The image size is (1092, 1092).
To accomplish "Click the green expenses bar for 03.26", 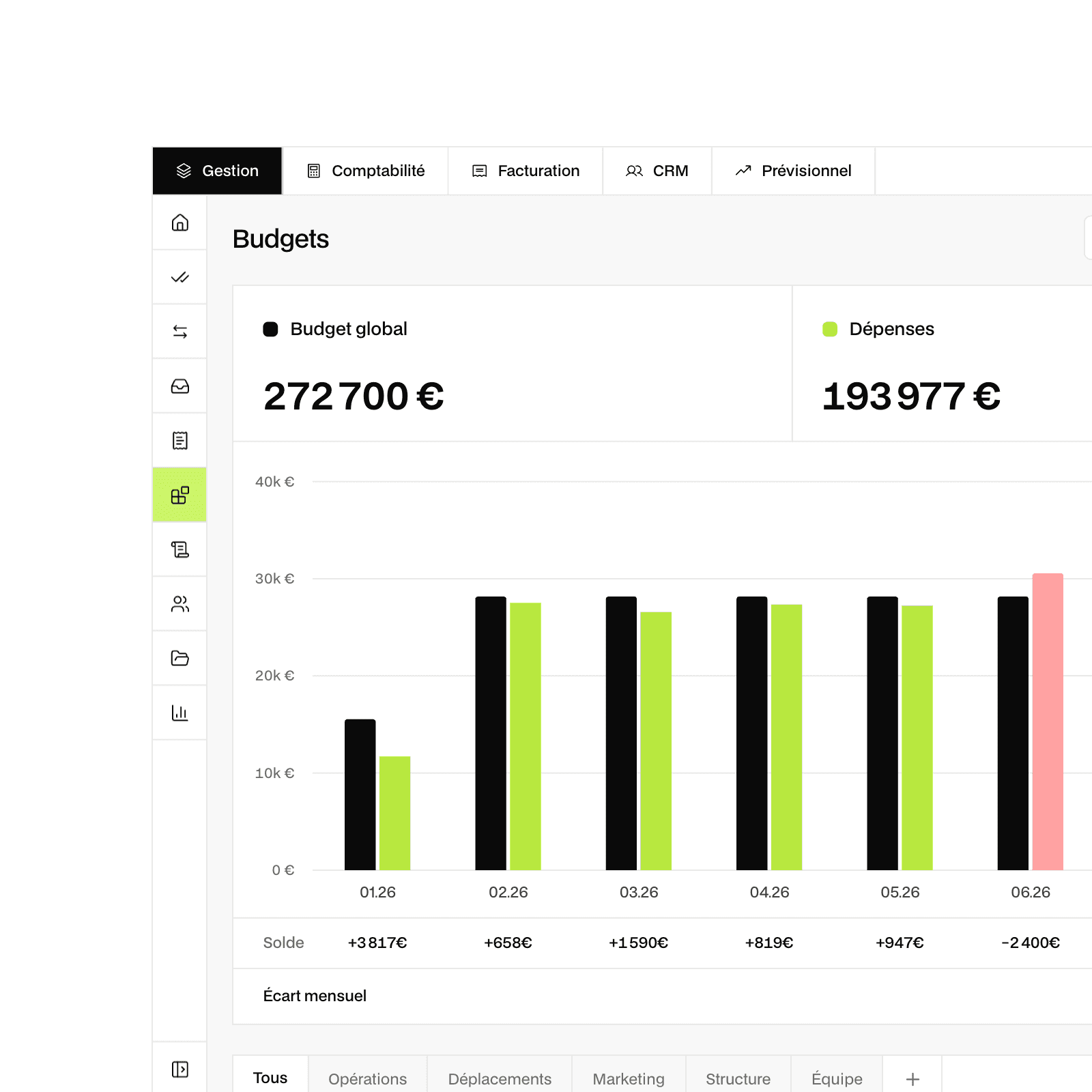I will [x=656, y=741].
